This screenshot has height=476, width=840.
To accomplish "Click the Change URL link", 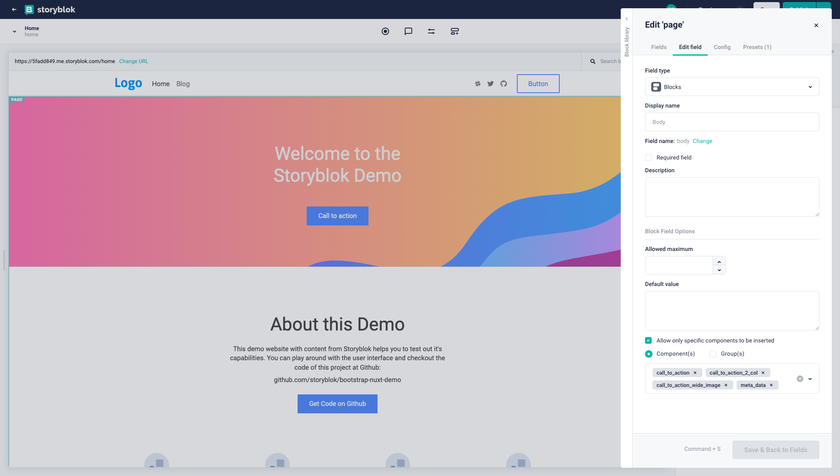I will (133, 61).
